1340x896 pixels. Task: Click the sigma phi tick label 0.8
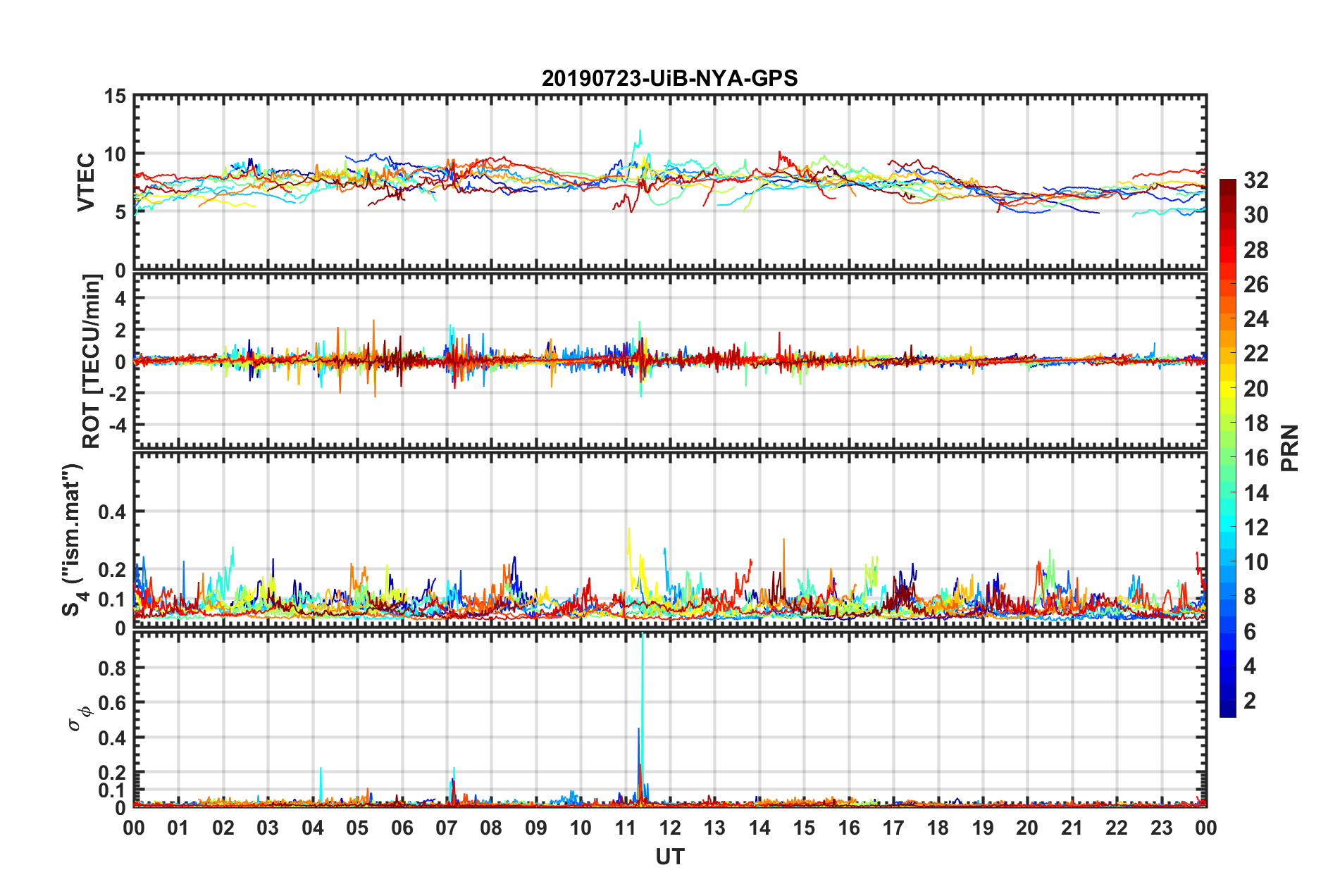[x=113, y=668]
